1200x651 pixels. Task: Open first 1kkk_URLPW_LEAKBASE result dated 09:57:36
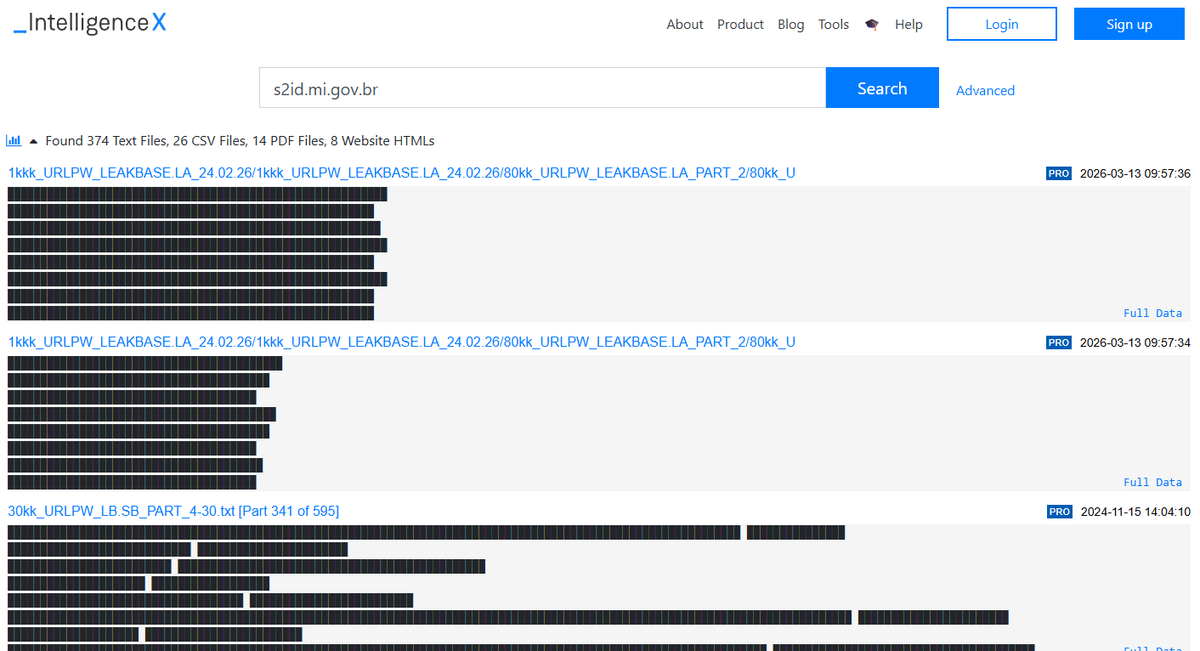[402, 173]
